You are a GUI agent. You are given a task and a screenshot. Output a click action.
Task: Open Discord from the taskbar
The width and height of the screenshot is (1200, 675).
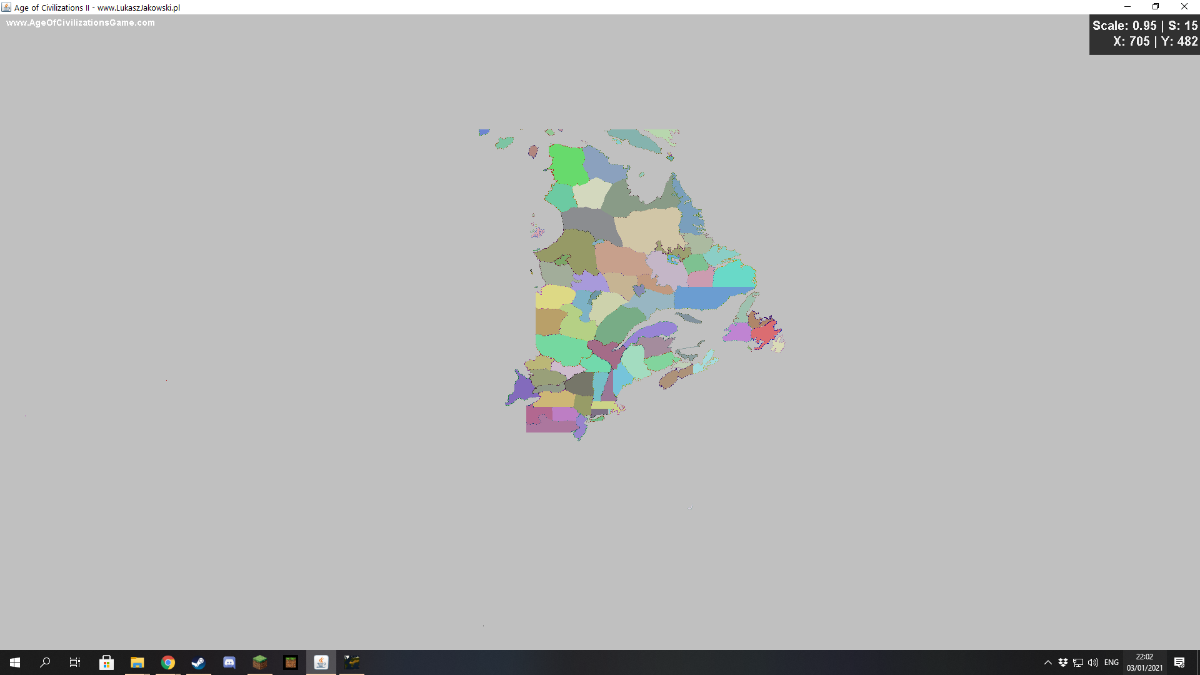pos(229,662)
